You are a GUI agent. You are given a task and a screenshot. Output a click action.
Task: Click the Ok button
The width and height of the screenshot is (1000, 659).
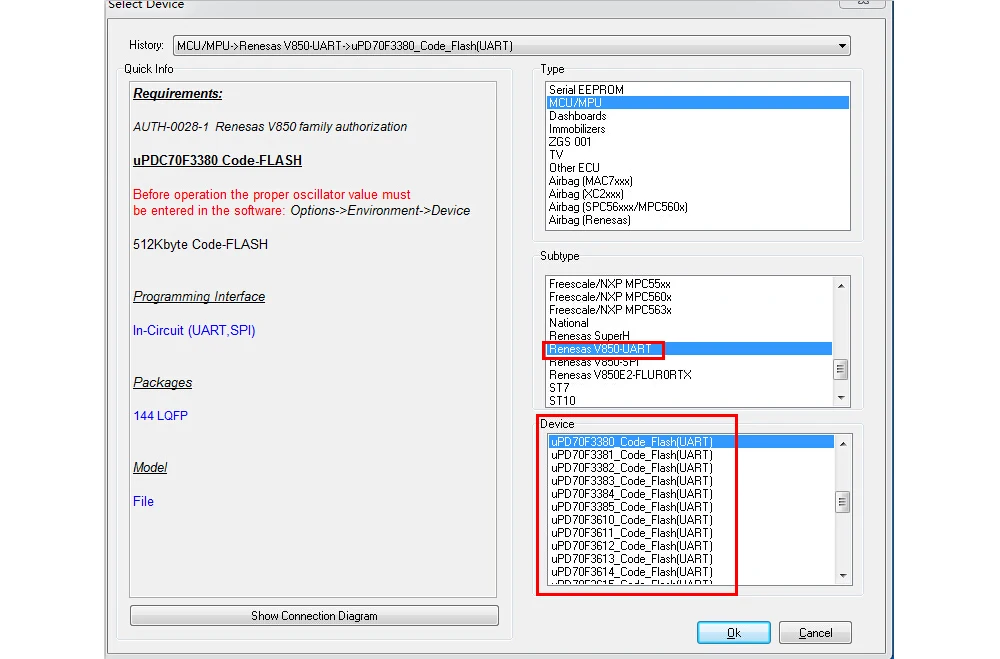click(x=733, y=632)
